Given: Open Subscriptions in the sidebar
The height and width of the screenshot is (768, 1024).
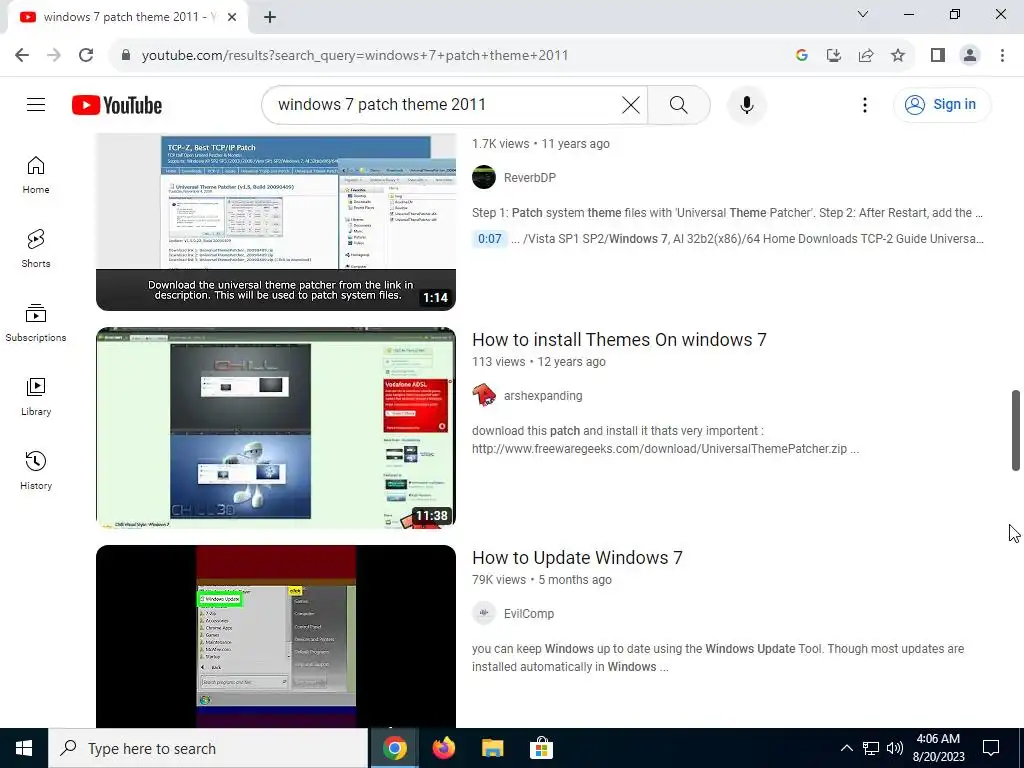Looking at the screenshot, I should coord(36,323).
